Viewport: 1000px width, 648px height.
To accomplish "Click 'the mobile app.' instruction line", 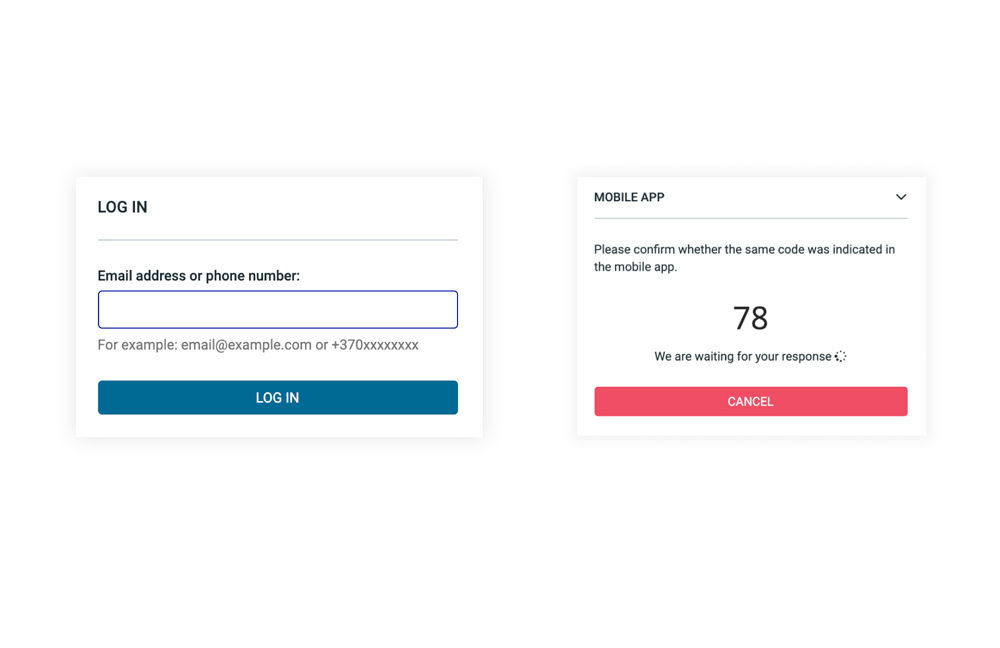I will pyautogui.click(x=635, y=267).
